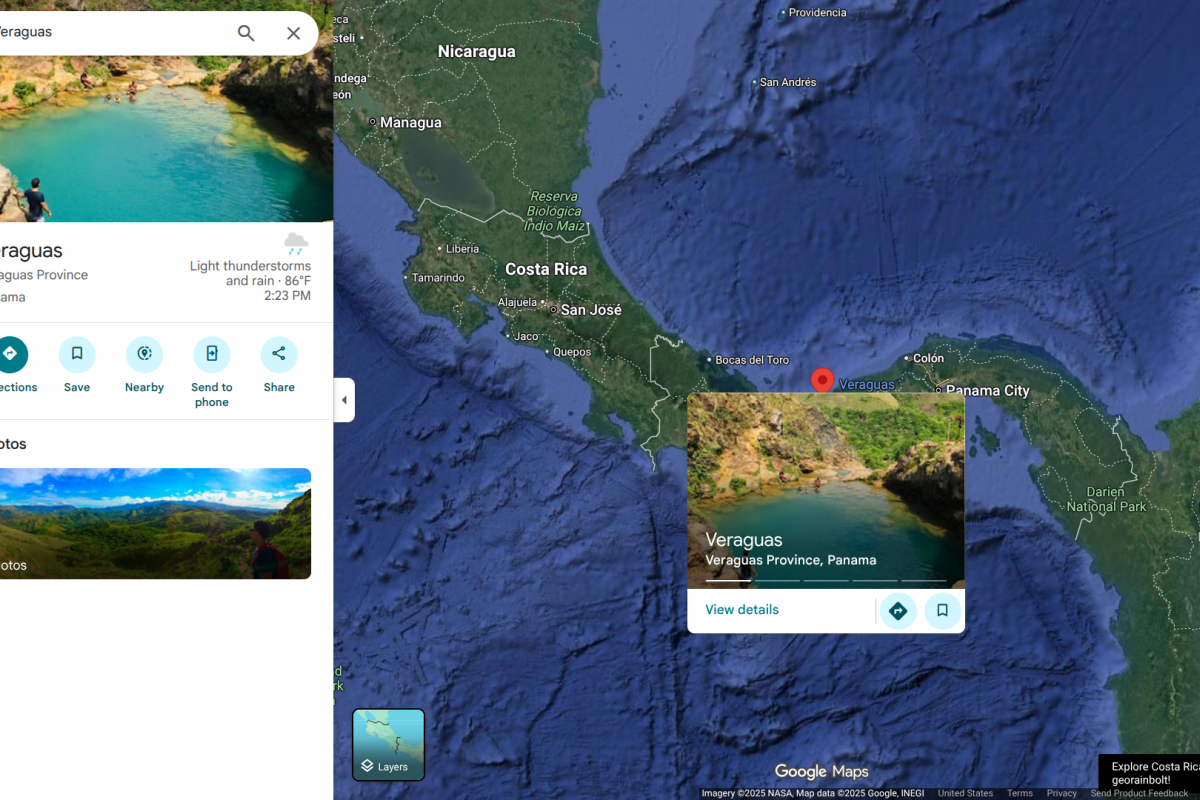Select the Panama City map label
The height and width of the screenshot is (800, 1200).
[987, 391]
